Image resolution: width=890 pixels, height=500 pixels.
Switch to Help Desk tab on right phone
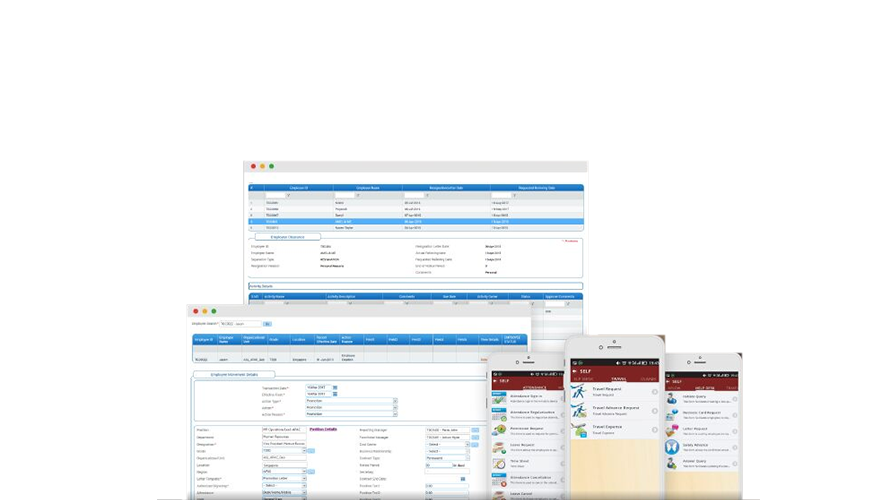pos(704,388)
